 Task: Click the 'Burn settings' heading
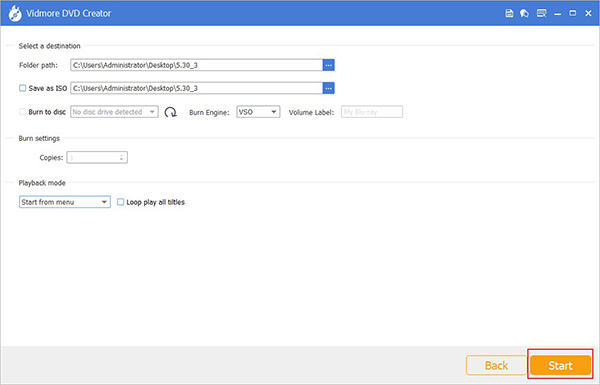click(x=39, y=139)
